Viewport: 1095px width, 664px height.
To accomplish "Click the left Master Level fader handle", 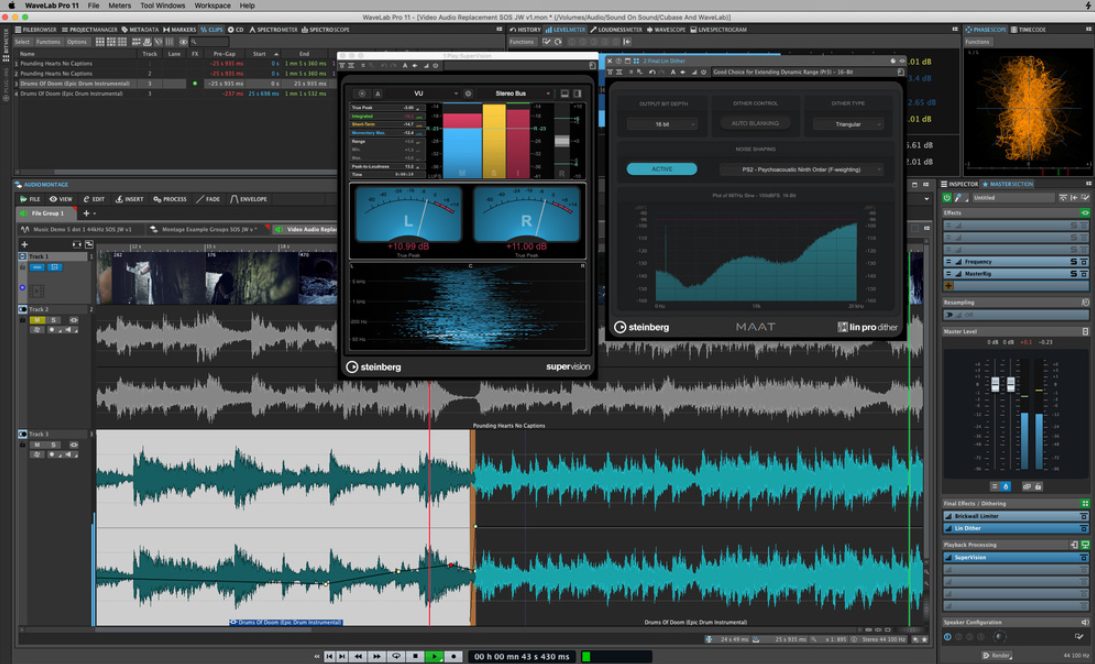I will pyautogui.click(x=995, y=385).
